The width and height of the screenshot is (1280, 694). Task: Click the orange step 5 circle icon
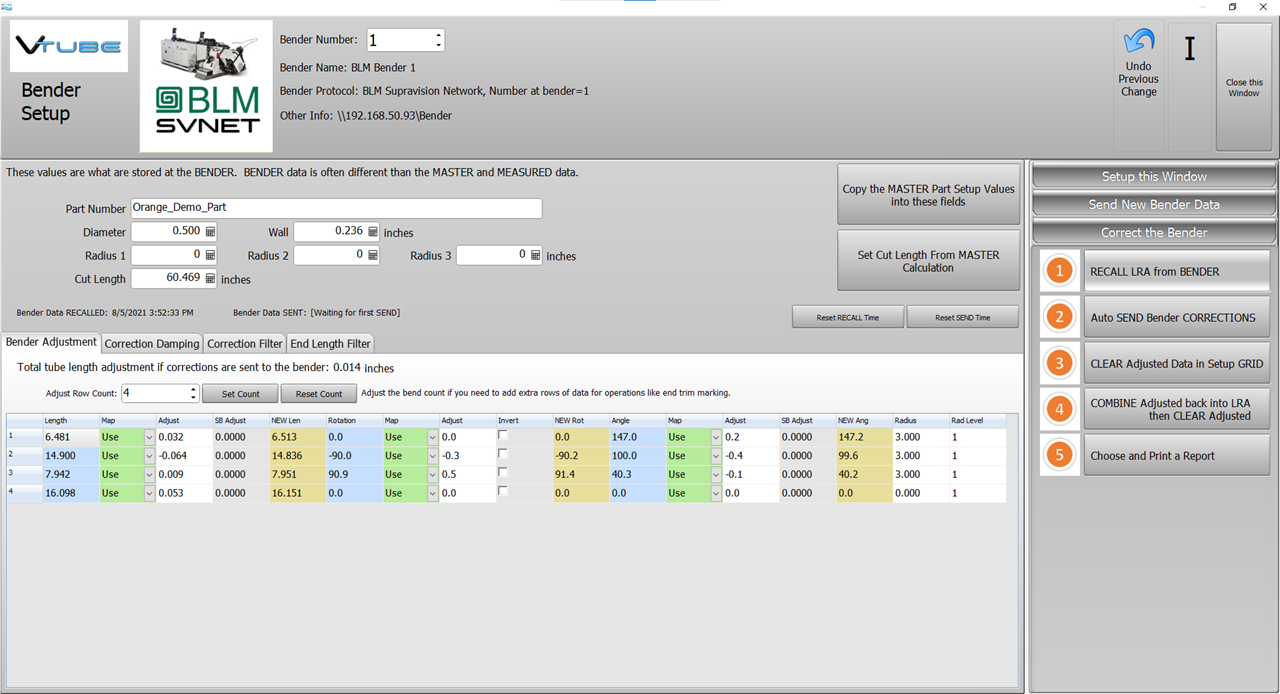pyautogui.click(x=1059, y=455)
